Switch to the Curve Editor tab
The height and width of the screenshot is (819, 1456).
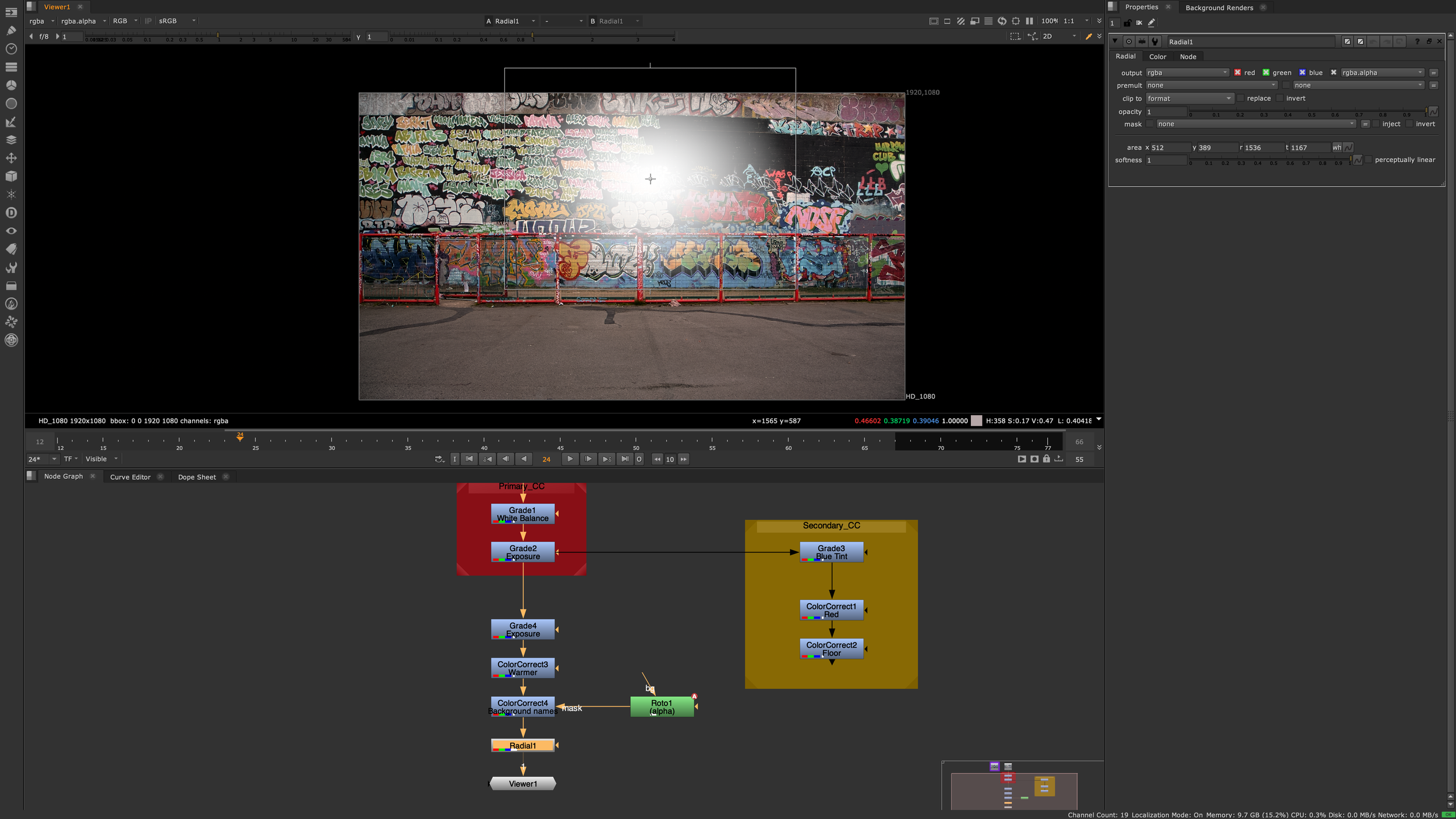130,477
